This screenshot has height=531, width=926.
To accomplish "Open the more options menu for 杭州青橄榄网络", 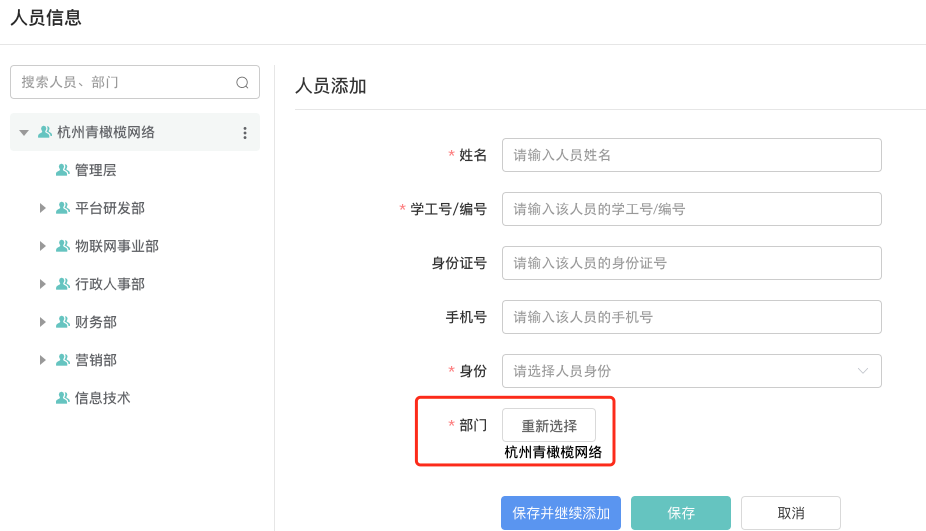I will coord(244,133).
